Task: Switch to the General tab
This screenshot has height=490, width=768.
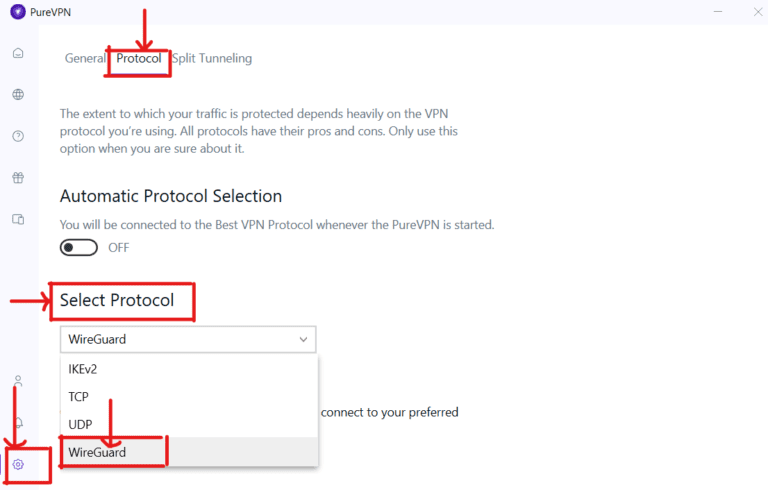Action: pyautogui.click(x=85, y=58)
